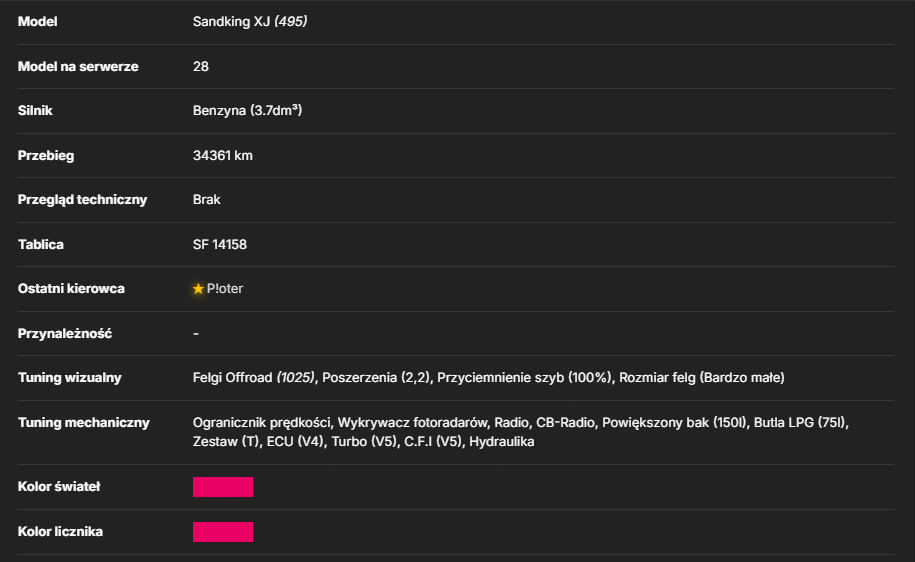Screen dimensions: 915x562
Task: Click the Przegląd techniczny label
Action: pyautogui.click(x=82, y=200)
